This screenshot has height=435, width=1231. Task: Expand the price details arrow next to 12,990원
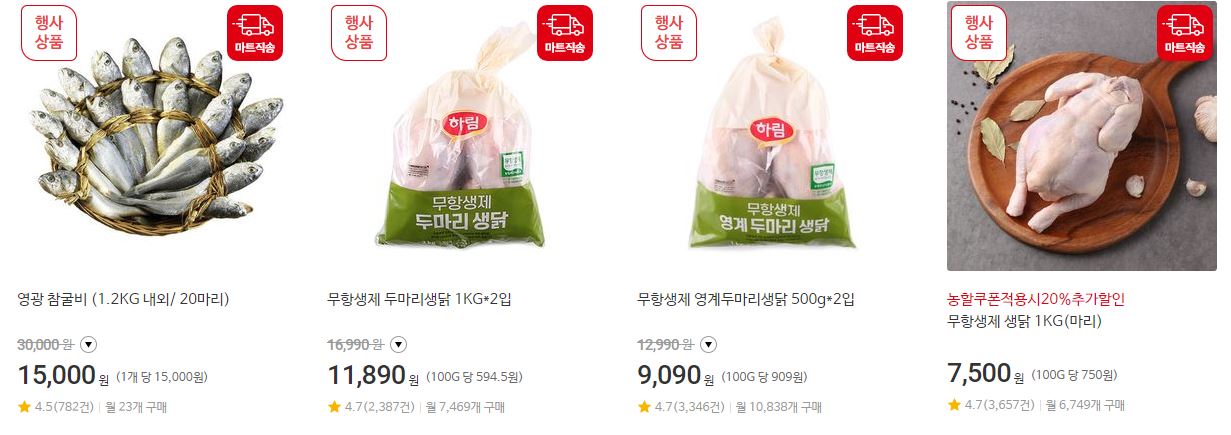click(x=708, y=345)
